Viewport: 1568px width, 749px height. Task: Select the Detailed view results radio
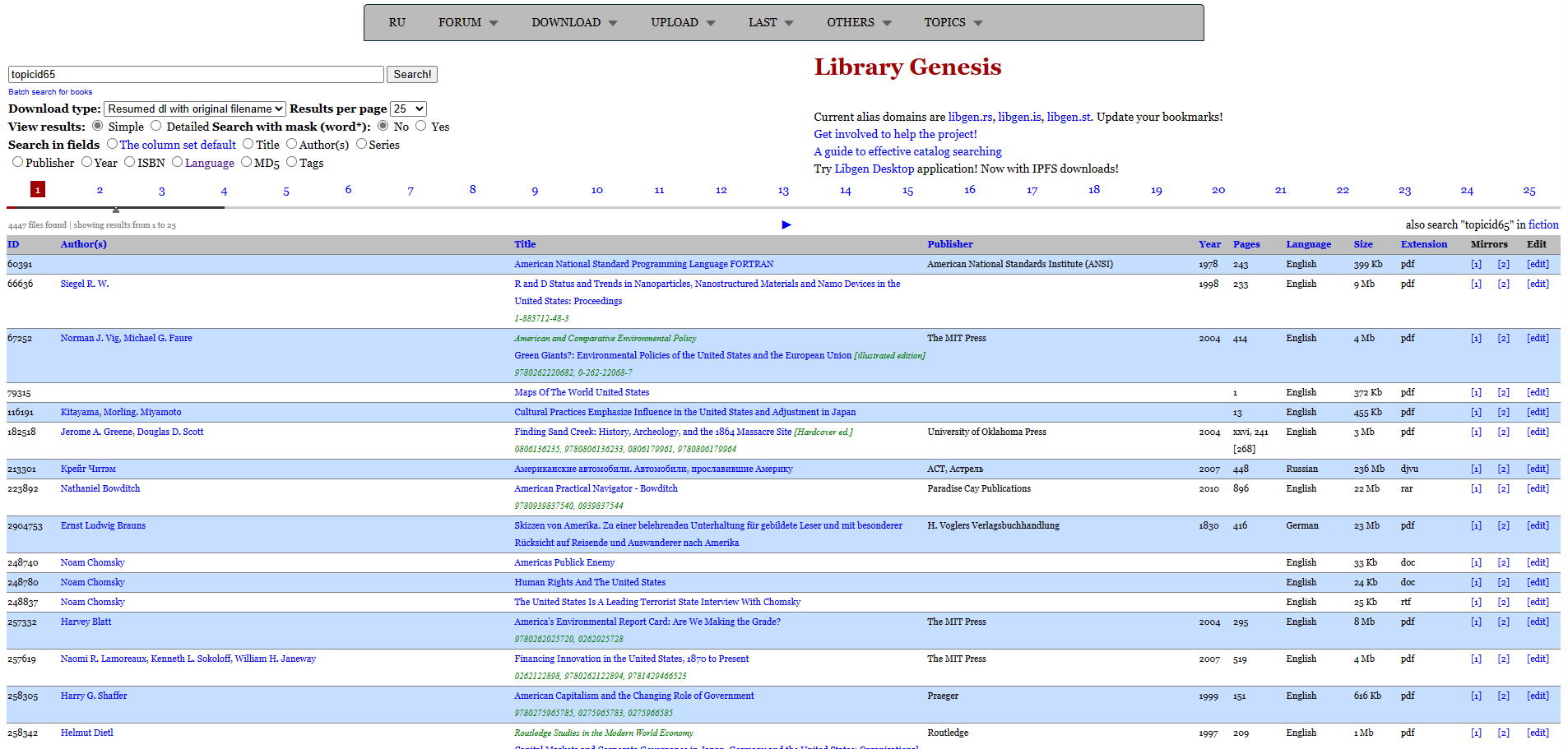tap(156, 126)
